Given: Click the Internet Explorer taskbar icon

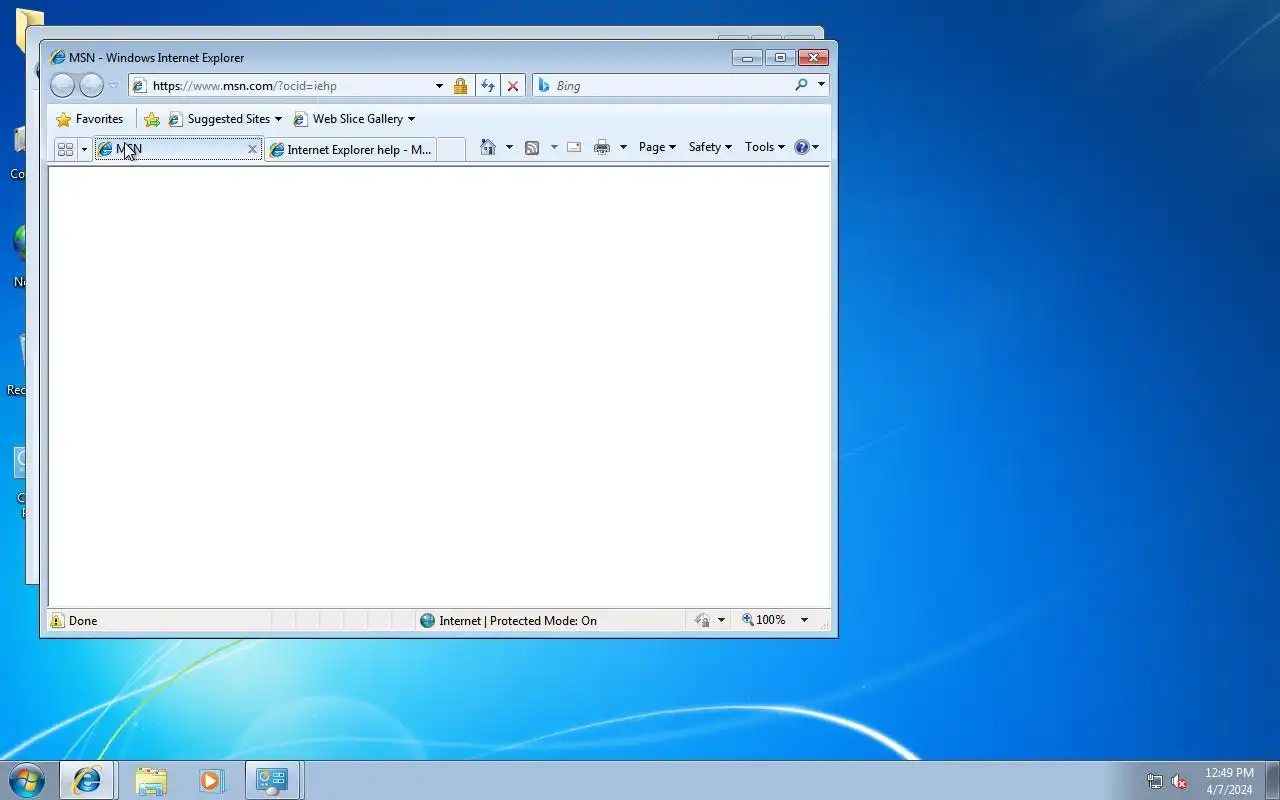Looking at the screenshot, I should 87,780.
